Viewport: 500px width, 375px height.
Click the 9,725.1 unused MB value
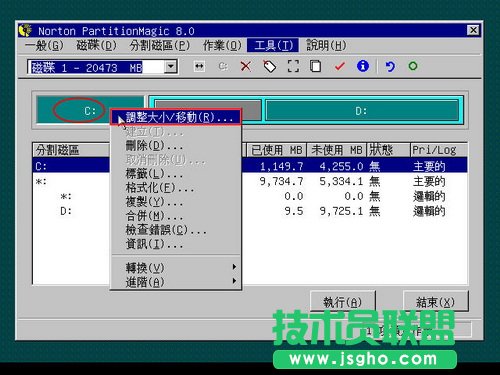click(341, 211)
